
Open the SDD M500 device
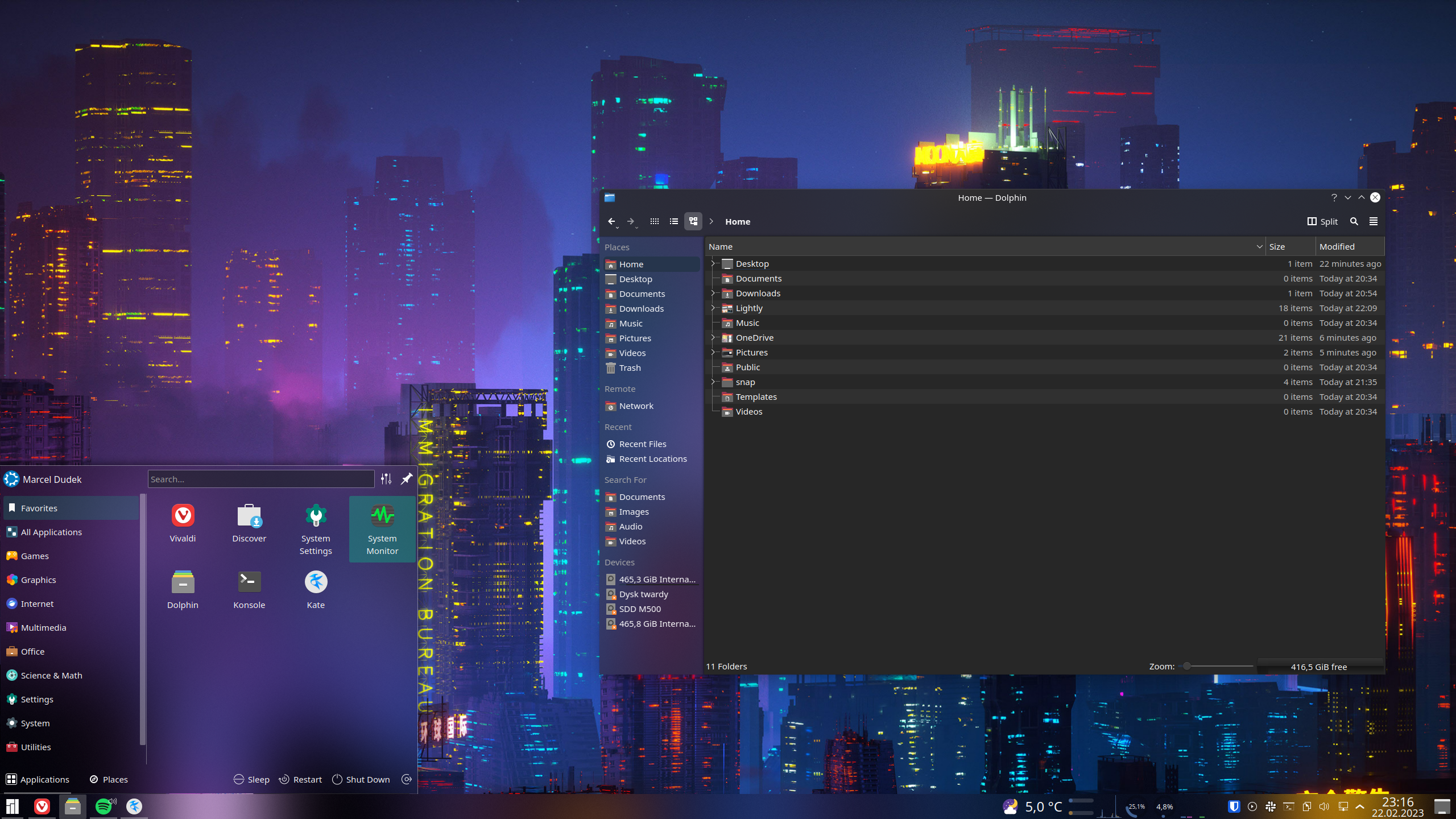652,609
